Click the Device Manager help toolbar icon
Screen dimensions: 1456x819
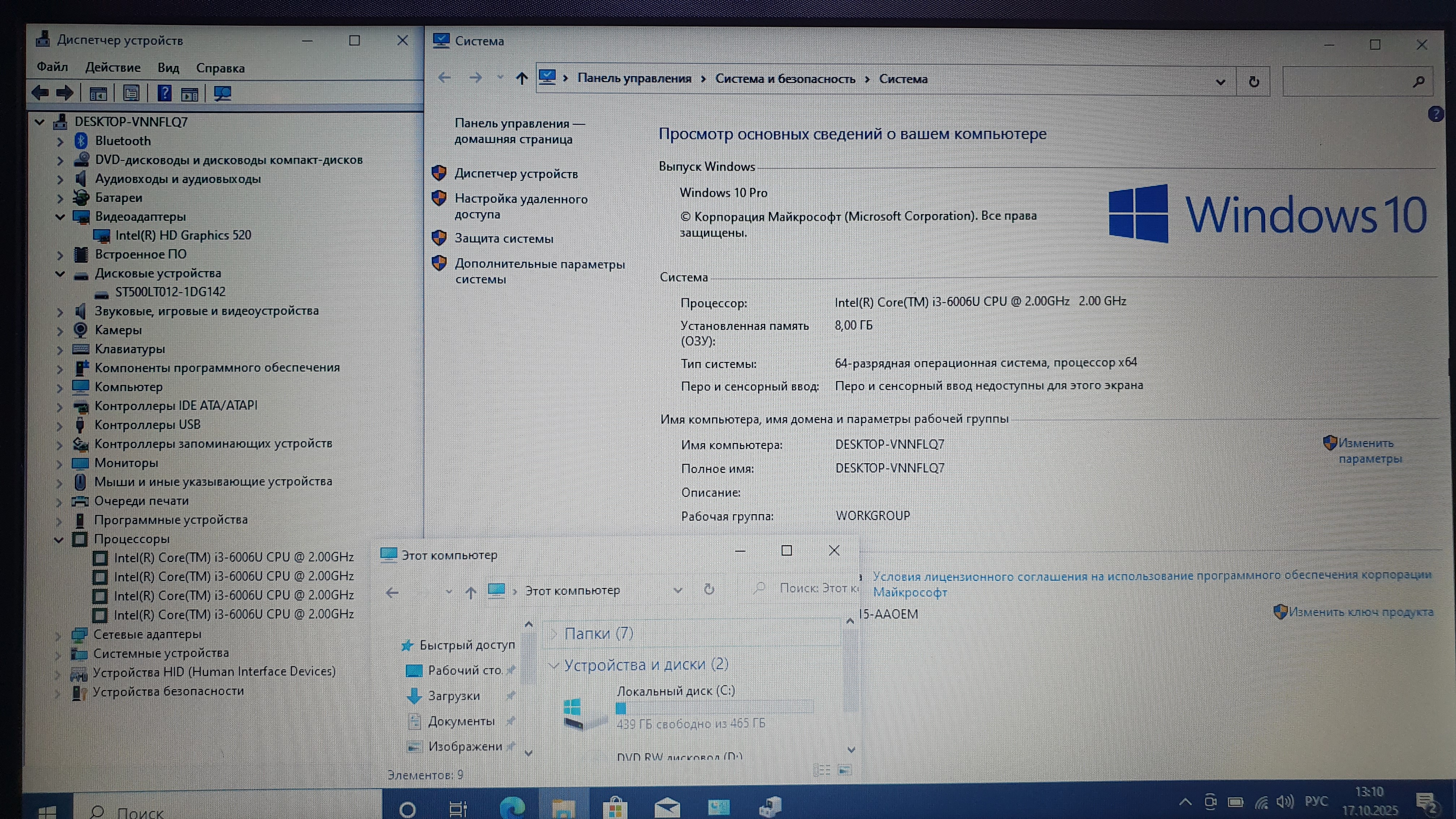pos(164,93)
